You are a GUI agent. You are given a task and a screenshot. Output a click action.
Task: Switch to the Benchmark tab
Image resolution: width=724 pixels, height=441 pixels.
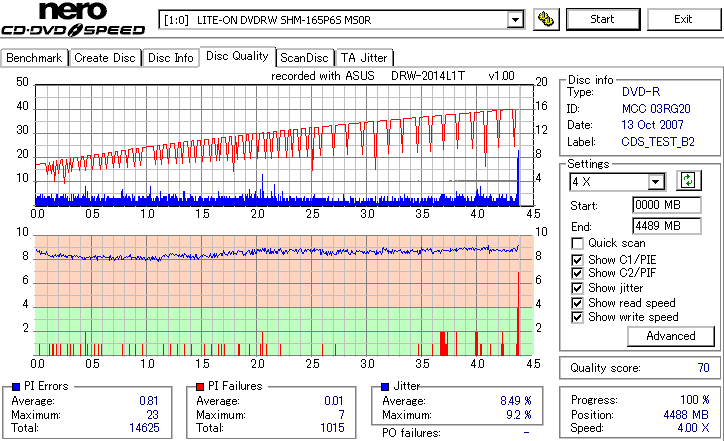pyautogui.click(x=34, y=58)
